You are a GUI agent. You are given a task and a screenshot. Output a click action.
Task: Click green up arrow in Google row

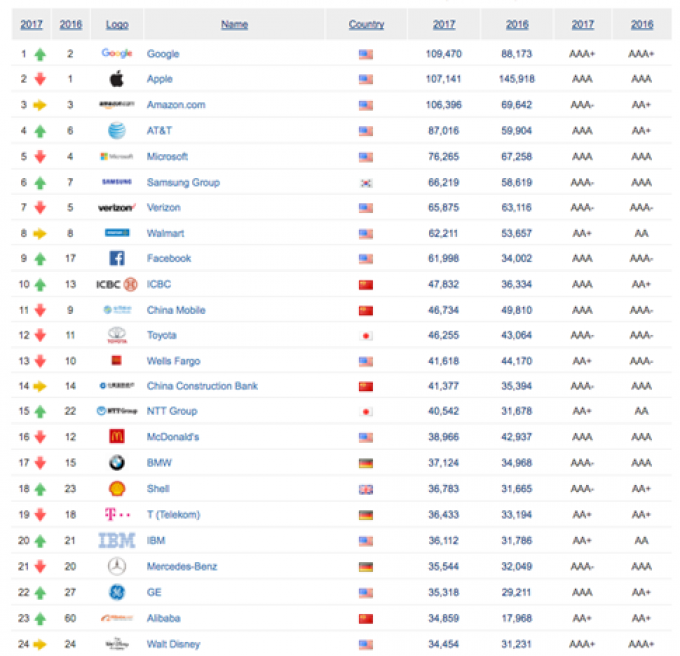(40, 54)
